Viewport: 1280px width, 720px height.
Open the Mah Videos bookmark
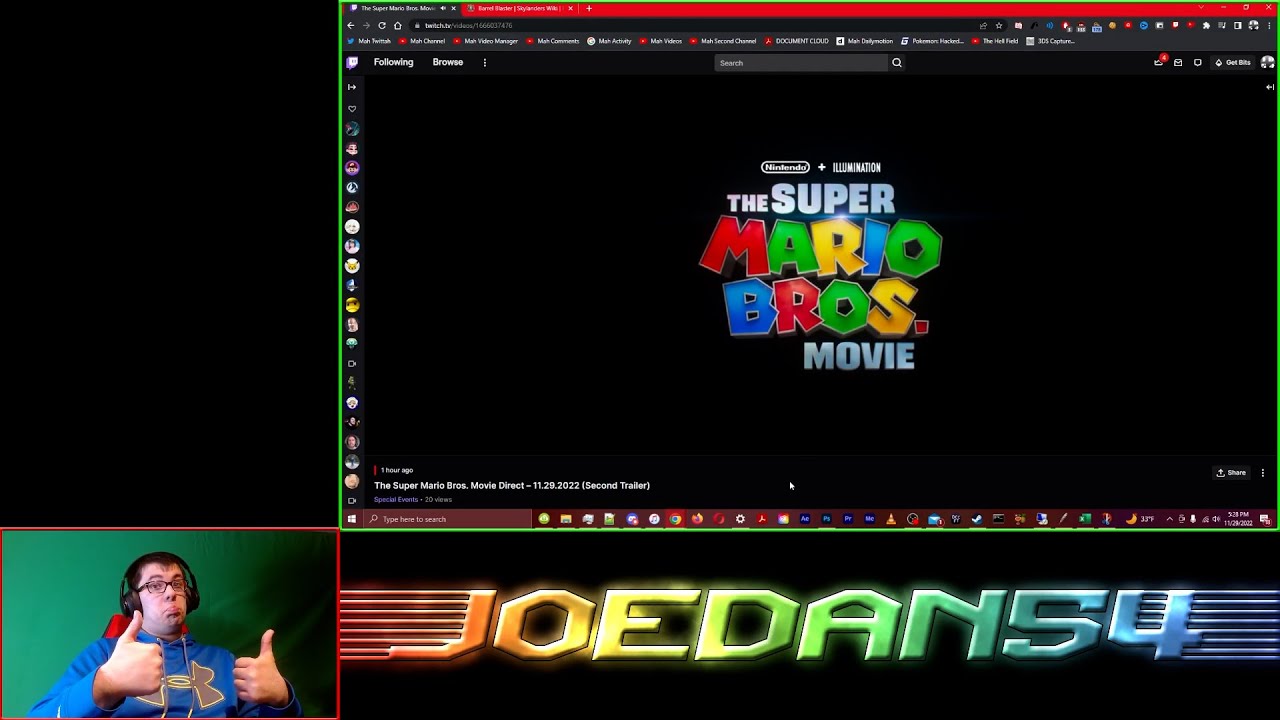pyautogui.click(x=660, y=41)
